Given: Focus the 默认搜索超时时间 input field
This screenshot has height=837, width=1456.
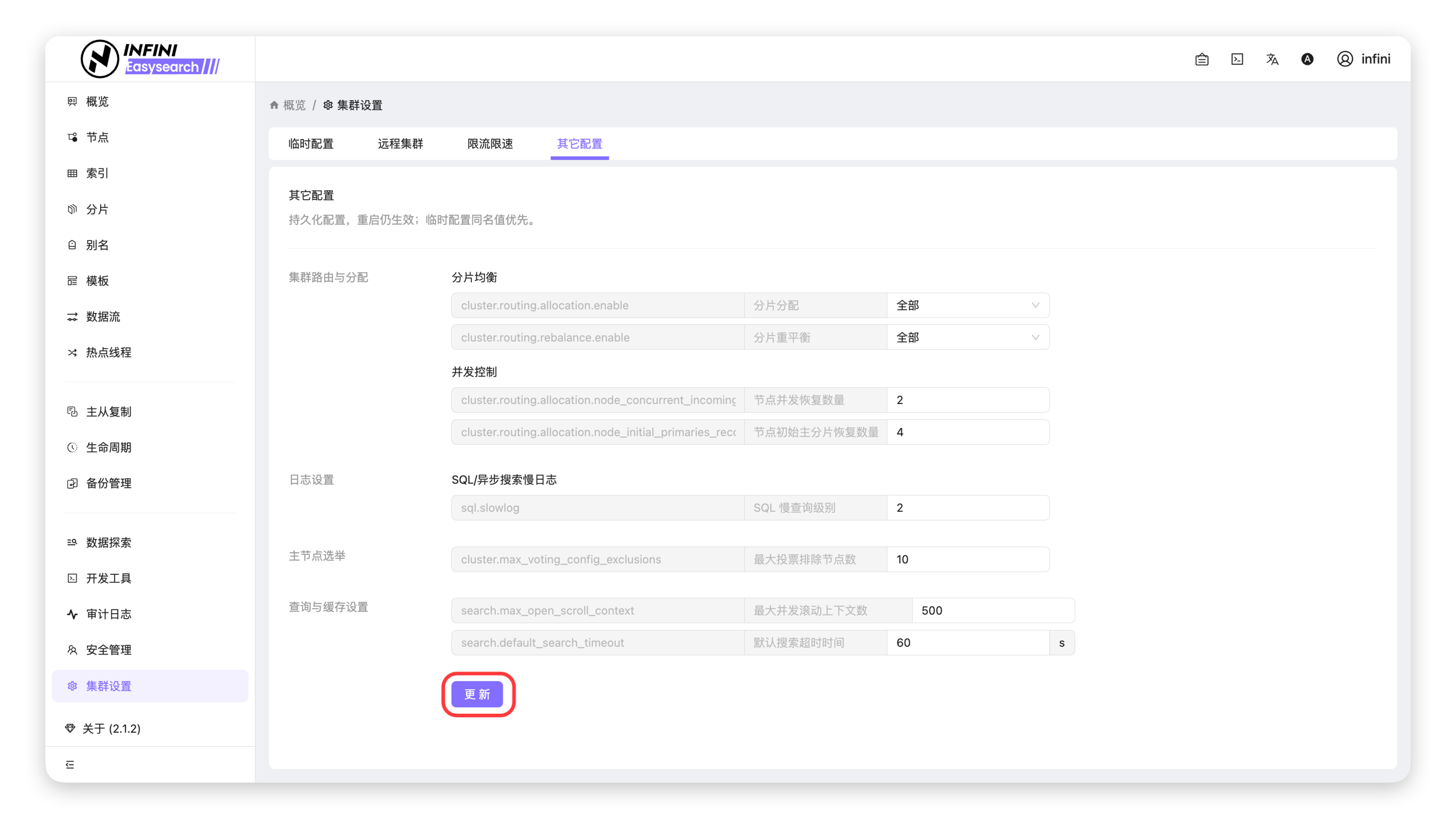Looking at the screenshot, I should coord(967,643).
